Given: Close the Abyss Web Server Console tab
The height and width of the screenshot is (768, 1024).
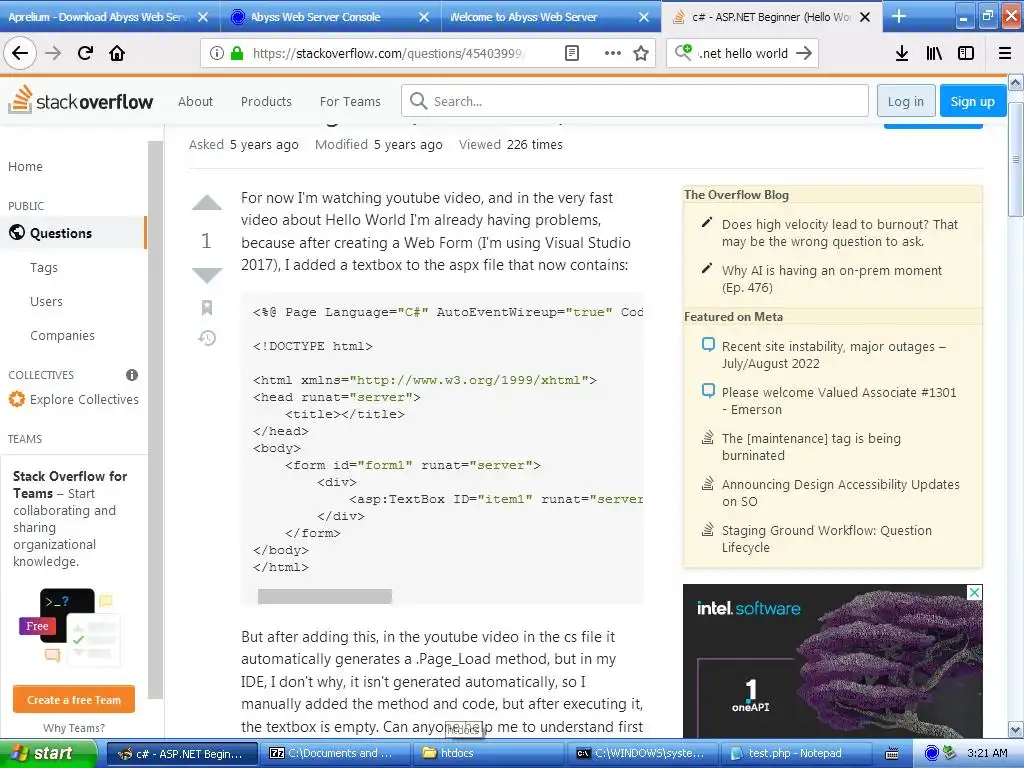Looking at the screenshot, I should 424,17.
